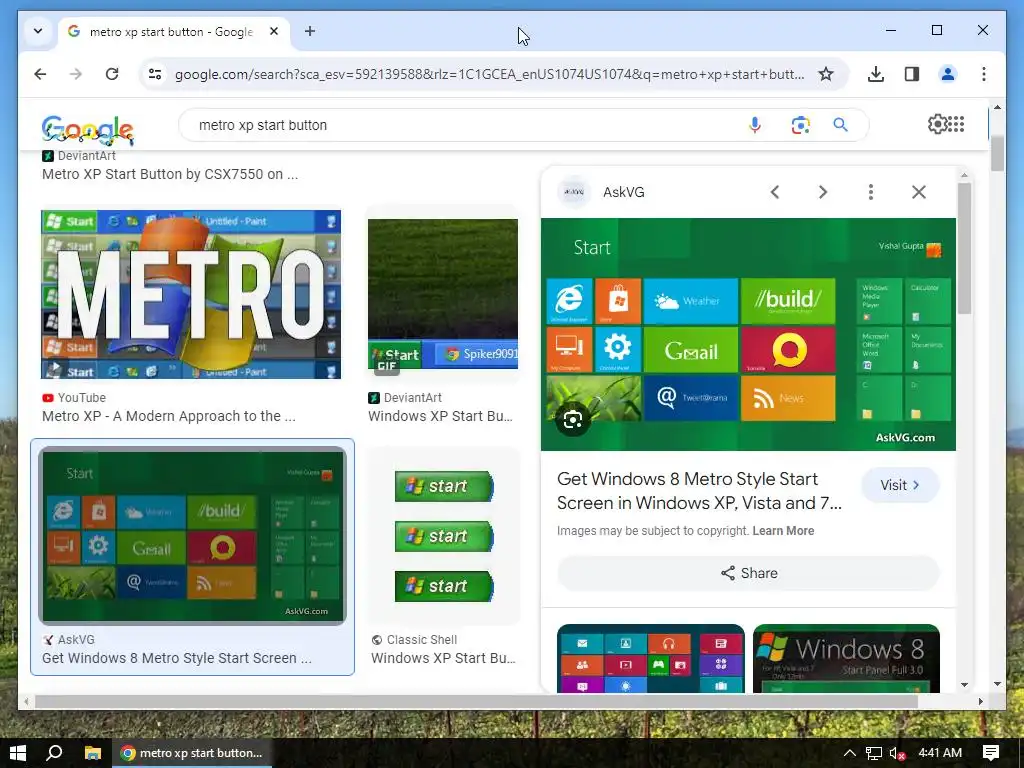This screenshot has width=1024, height=768.
Task: Open the green start buttons Classic Shell image
Action: point(443,536)
